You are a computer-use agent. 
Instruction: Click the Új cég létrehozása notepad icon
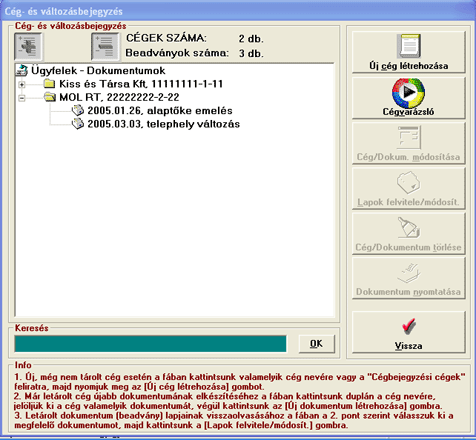pyautogui.click(x=409, y=46)
